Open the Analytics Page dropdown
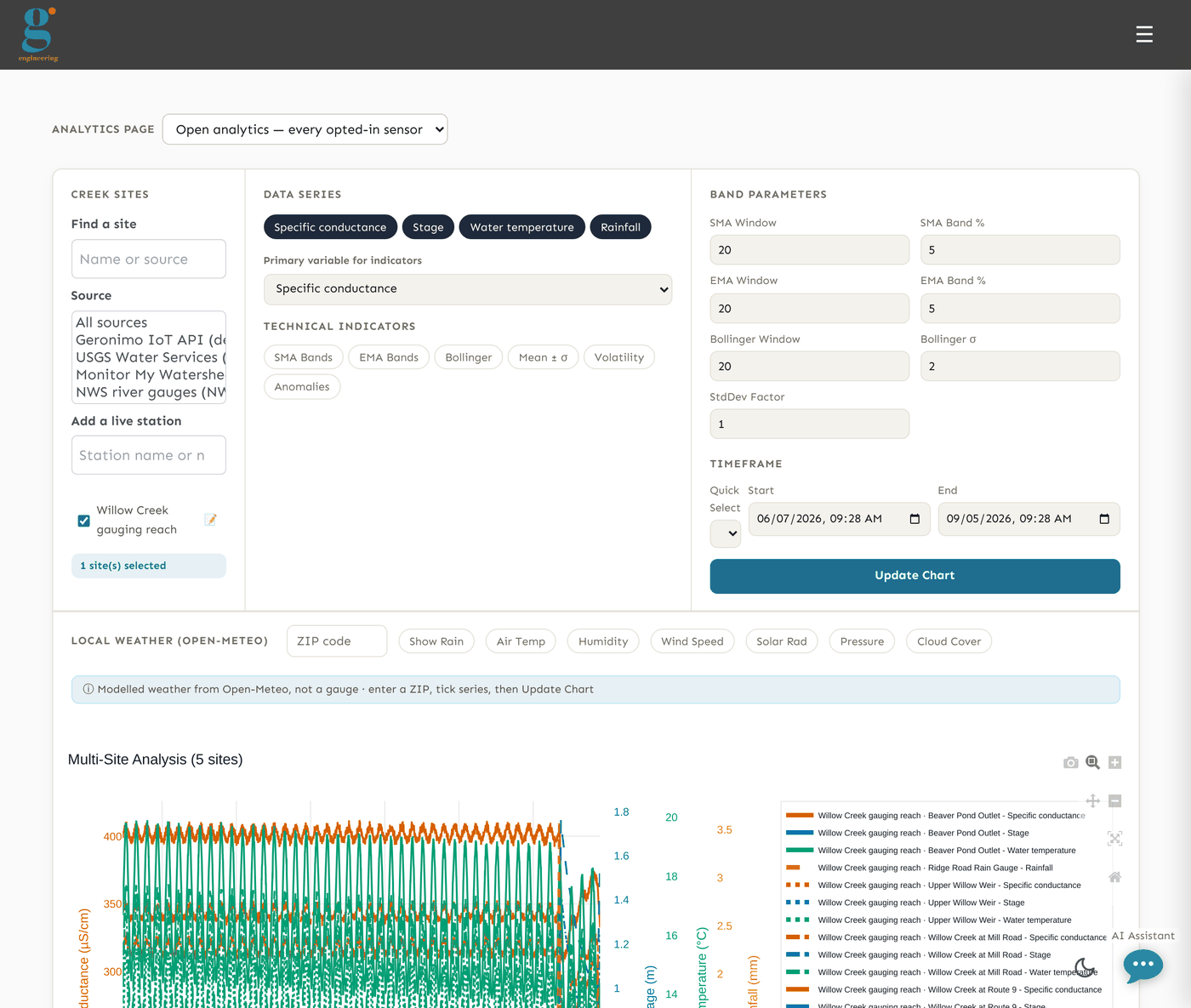 pyautogui.click(x=305, y=129)
